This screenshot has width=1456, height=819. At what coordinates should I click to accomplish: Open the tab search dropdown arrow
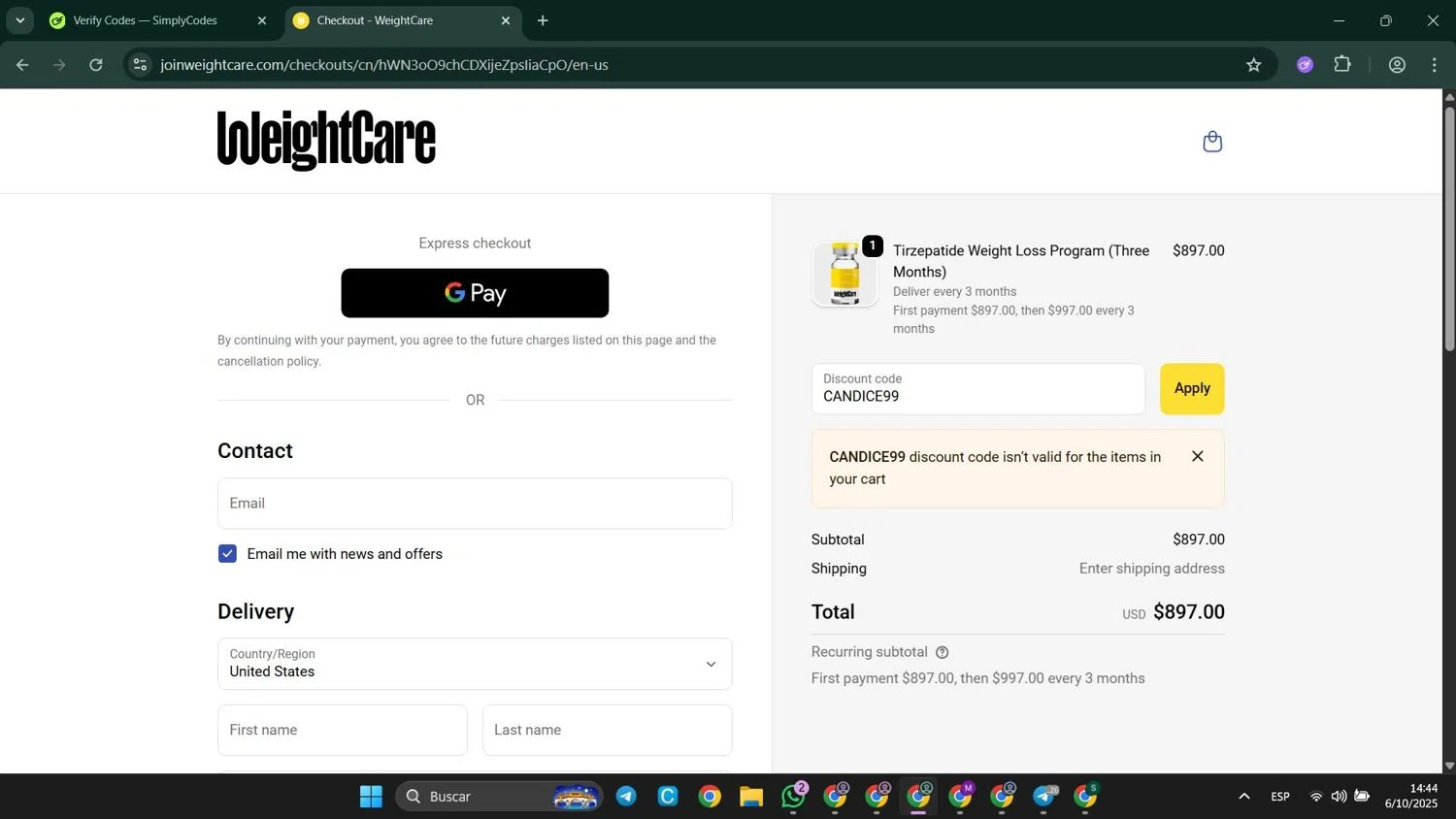tap(19, 20)
